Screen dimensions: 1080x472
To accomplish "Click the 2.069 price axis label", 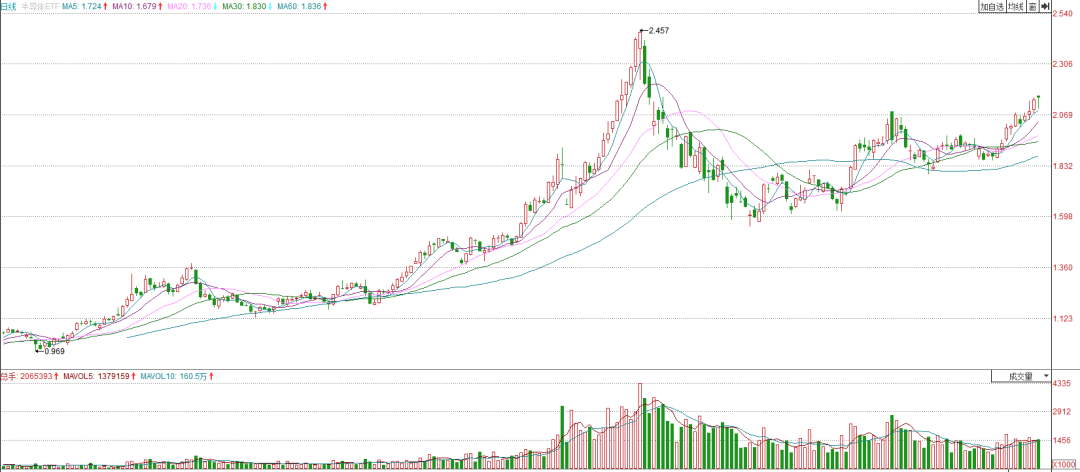I will (x=1063, y=115).
